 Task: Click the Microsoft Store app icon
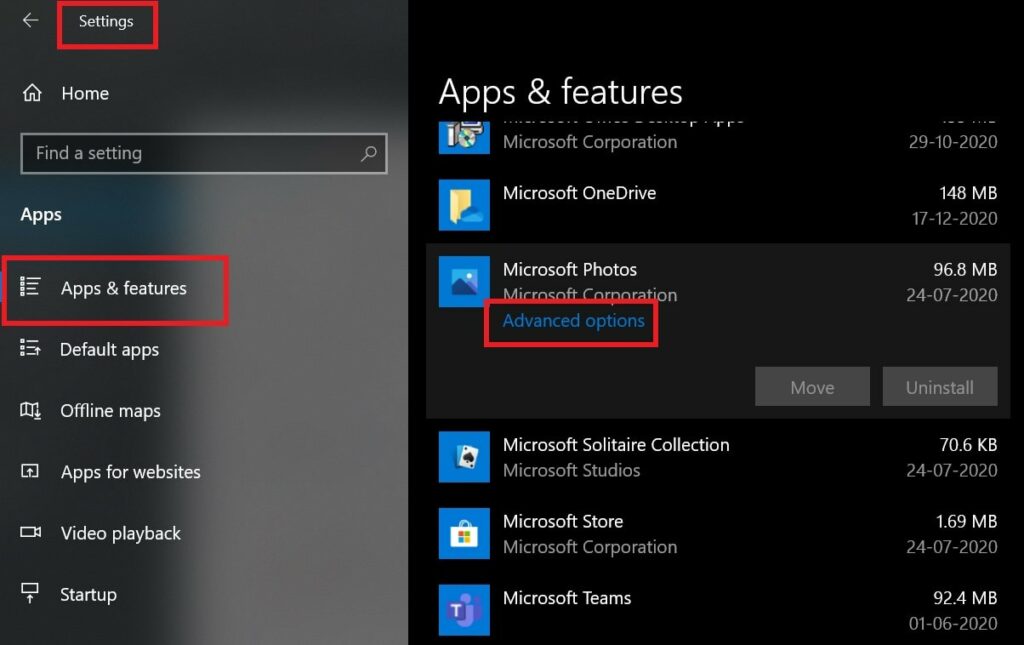(464, 534)
